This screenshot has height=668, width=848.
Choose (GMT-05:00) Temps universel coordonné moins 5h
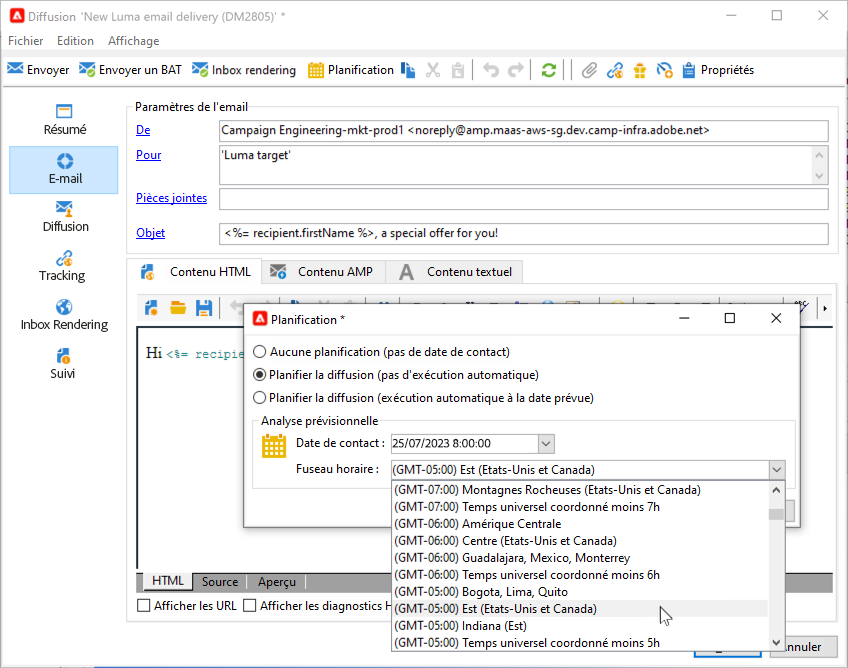[579, 643]
